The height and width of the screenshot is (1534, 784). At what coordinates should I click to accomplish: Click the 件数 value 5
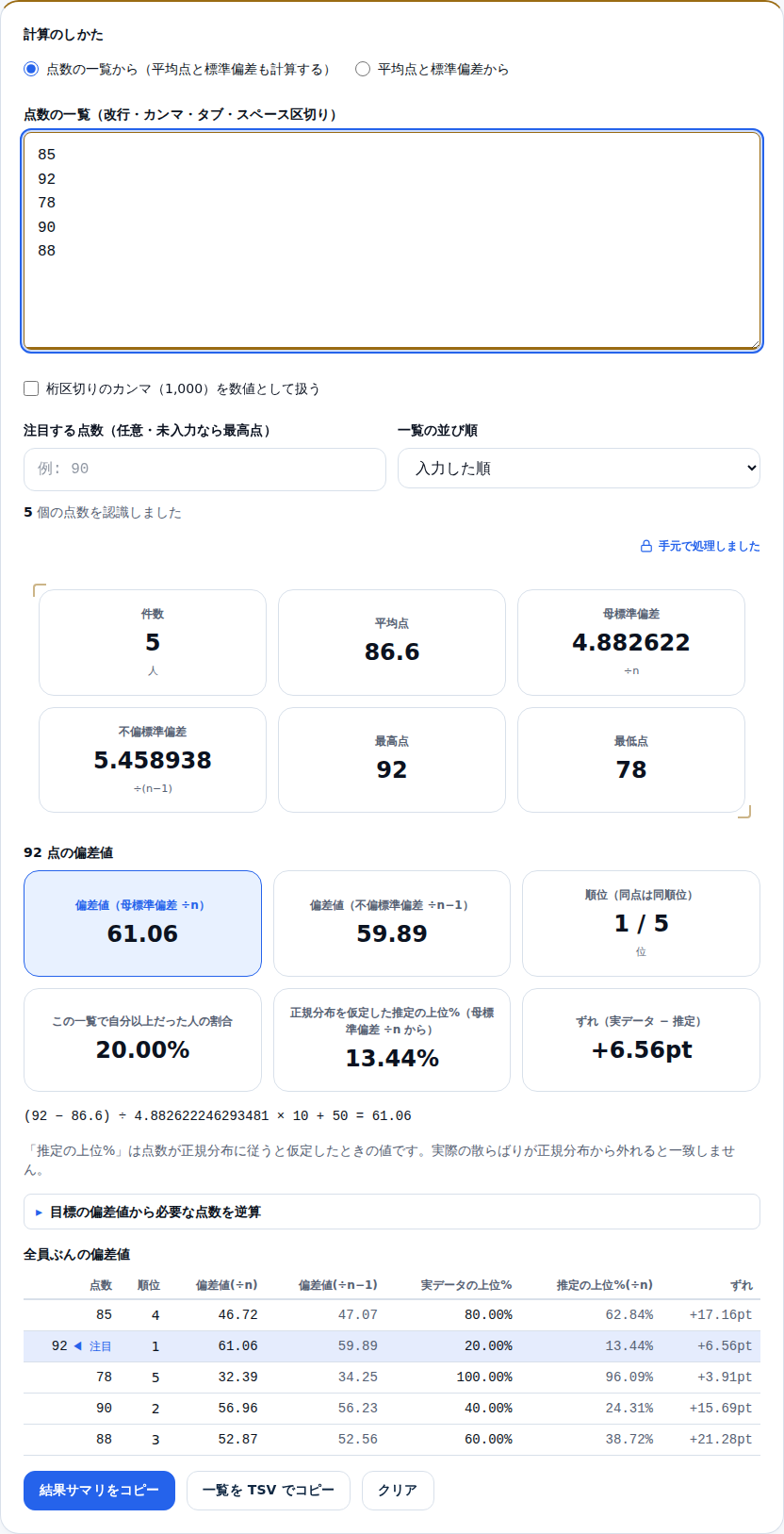[153, 642]
